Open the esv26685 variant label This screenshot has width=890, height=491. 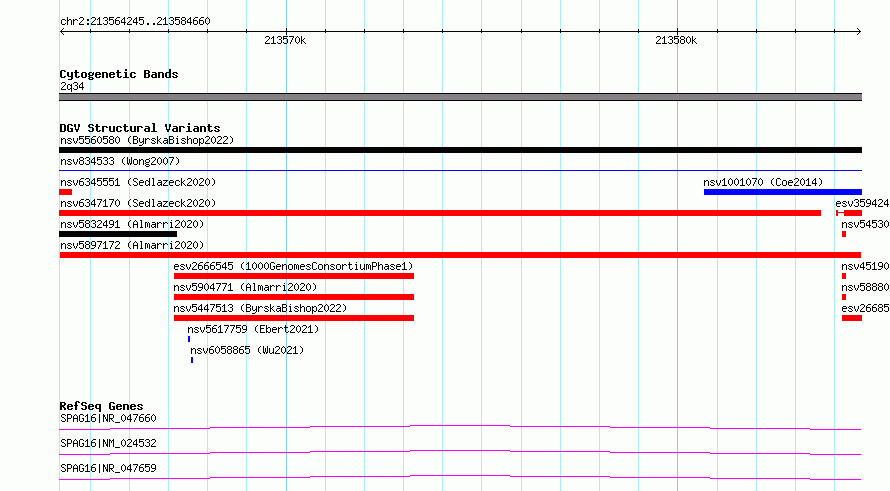pyautogui.click(x=865, y=308)
